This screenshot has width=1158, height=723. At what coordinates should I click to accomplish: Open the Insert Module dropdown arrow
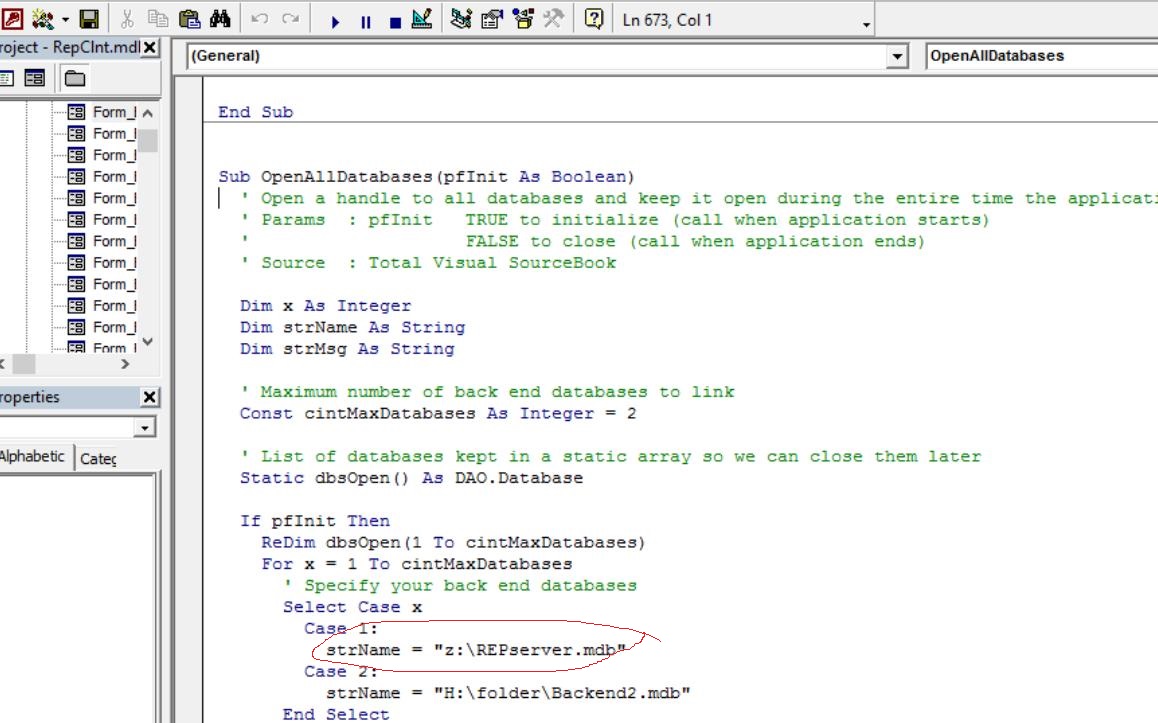pyautogui.click(x=65, y=20)
